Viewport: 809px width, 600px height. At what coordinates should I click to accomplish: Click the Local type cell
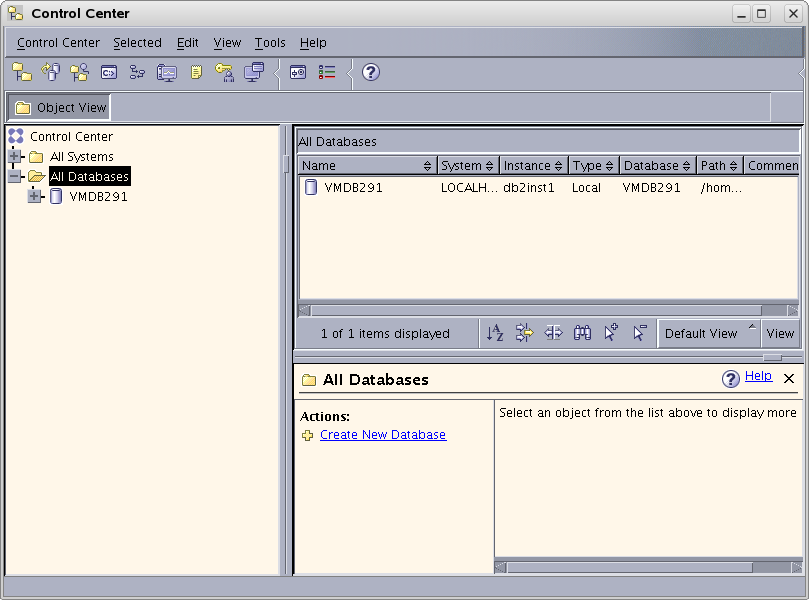pos(586,188)
